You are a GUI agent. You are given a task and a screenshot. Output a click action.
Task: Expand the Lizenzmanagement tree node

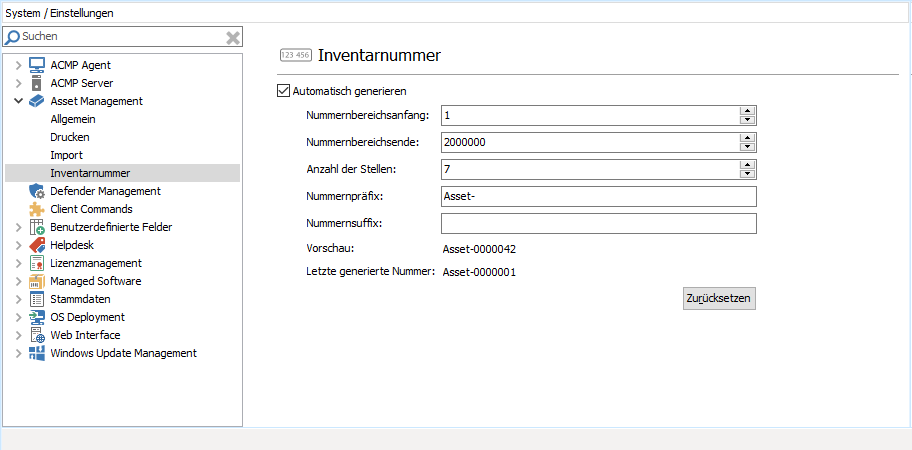coord(19,263)
